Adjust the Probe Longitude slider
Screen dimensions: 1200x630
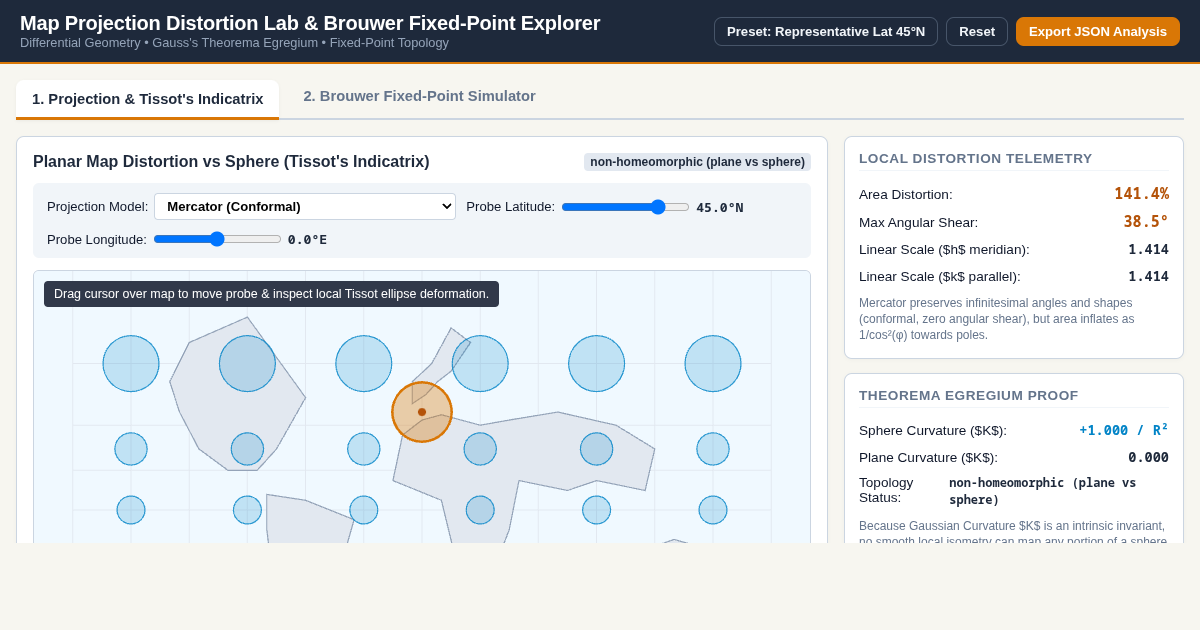(x=217, y=239)
